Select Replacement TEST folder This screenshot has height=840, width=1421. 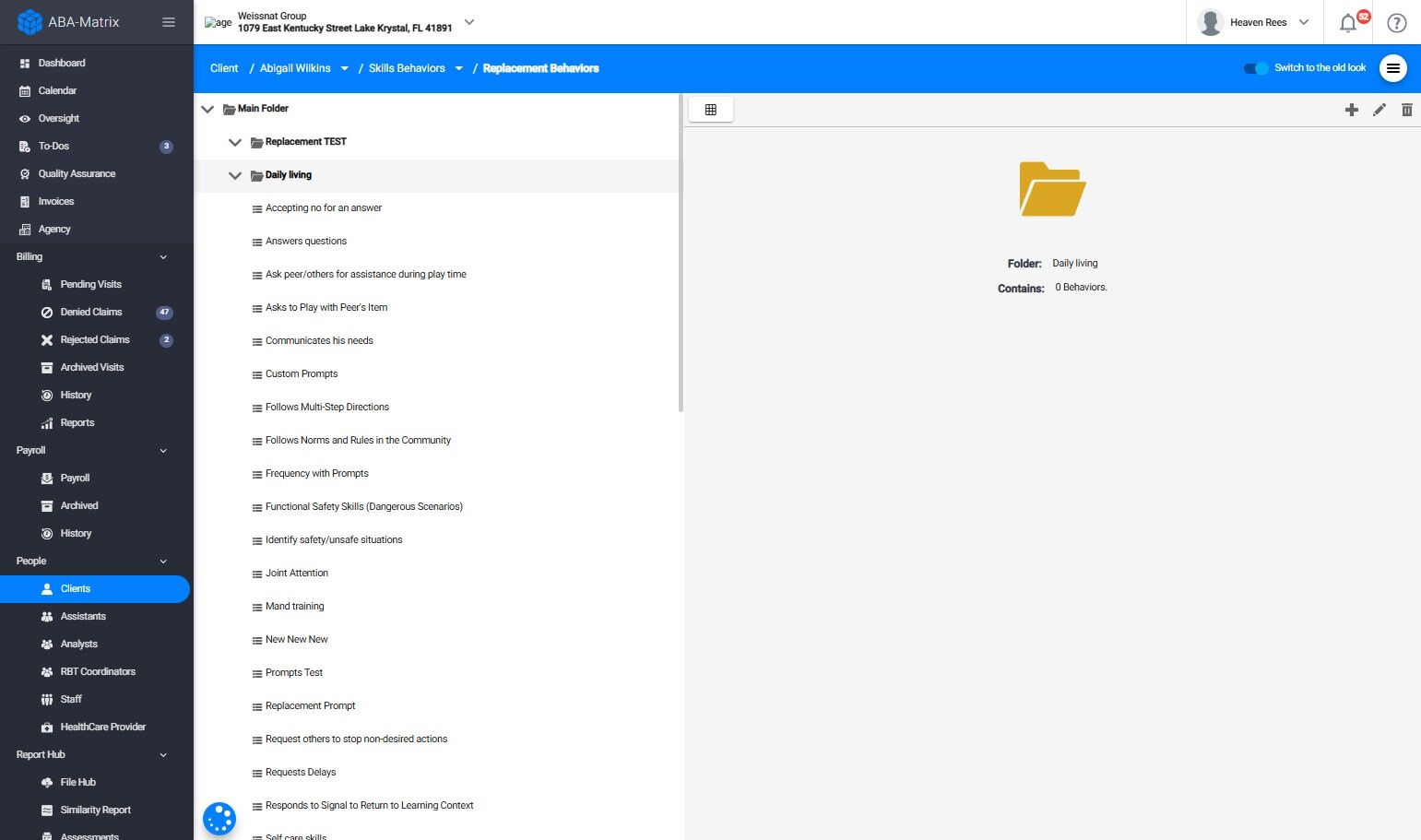point(306,142)
